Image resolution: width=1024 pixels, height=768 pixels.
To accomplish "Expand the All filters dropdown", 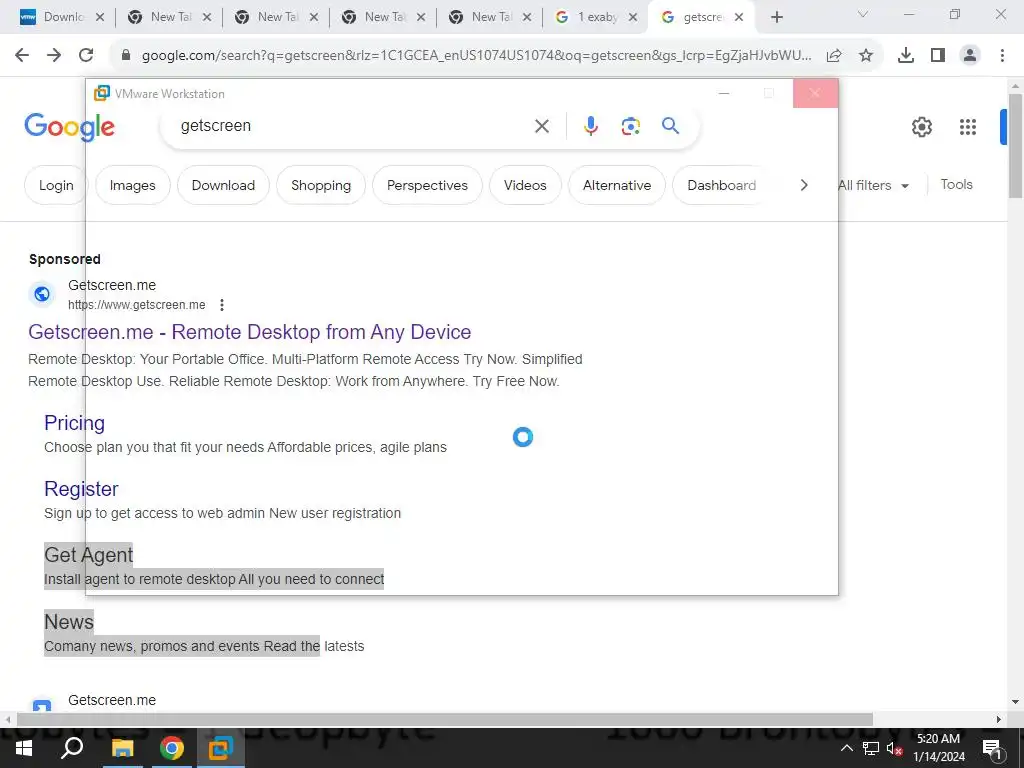I will [873, 185].
